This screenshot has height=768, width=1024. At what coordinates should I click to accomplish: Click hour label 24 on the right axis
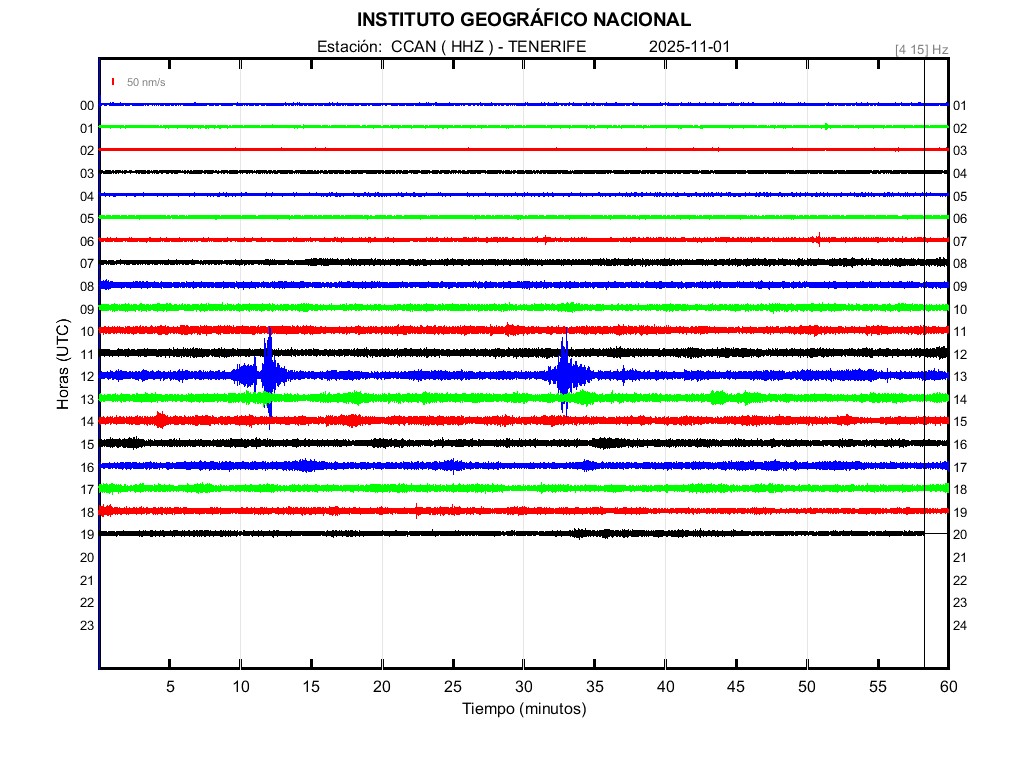click(x=959, y=626)
